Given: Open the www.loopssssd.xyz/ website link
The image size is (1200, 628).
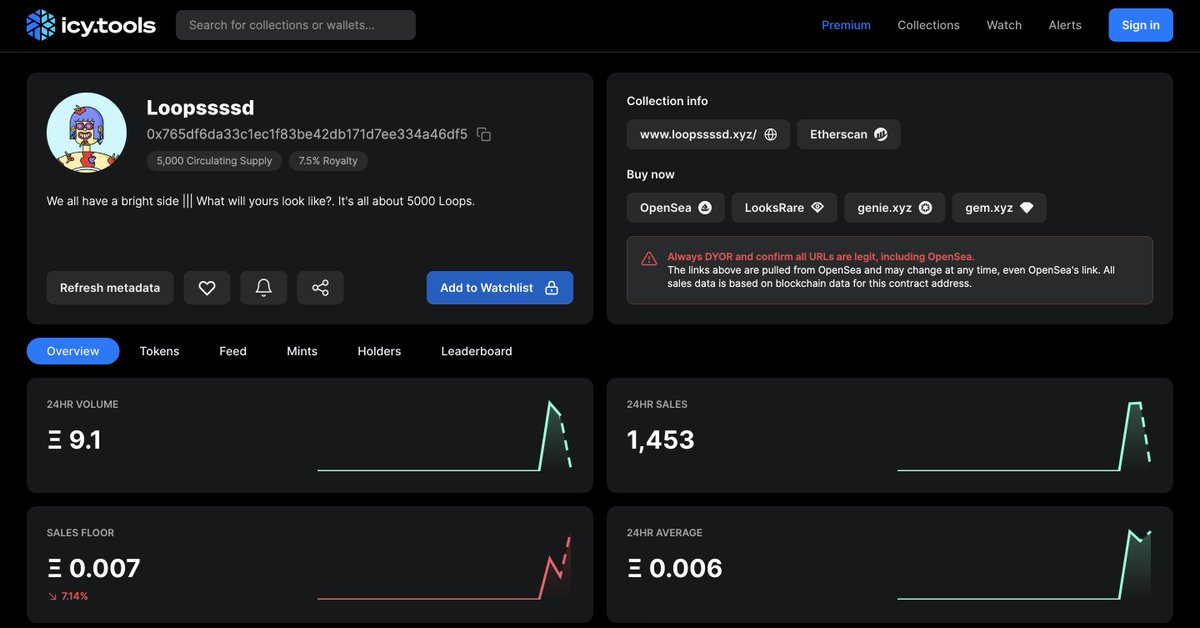Looking at the screenshot, I should pos(709,134).
